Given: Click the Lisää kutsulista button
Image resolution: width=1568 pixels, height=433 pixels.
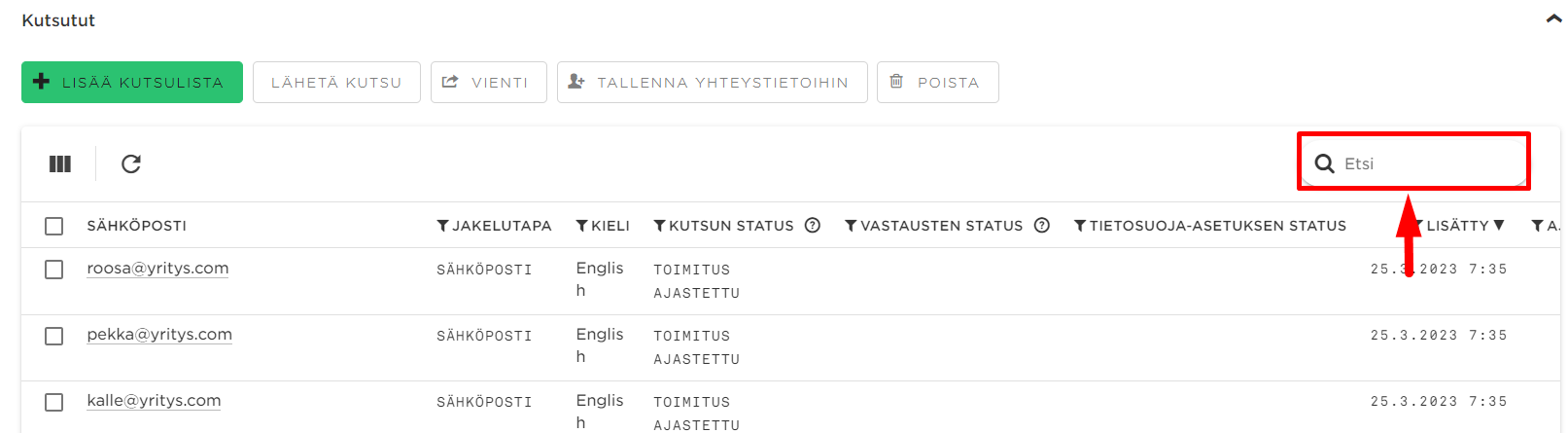Looking at the screenshot, I should tap(132, 83).
